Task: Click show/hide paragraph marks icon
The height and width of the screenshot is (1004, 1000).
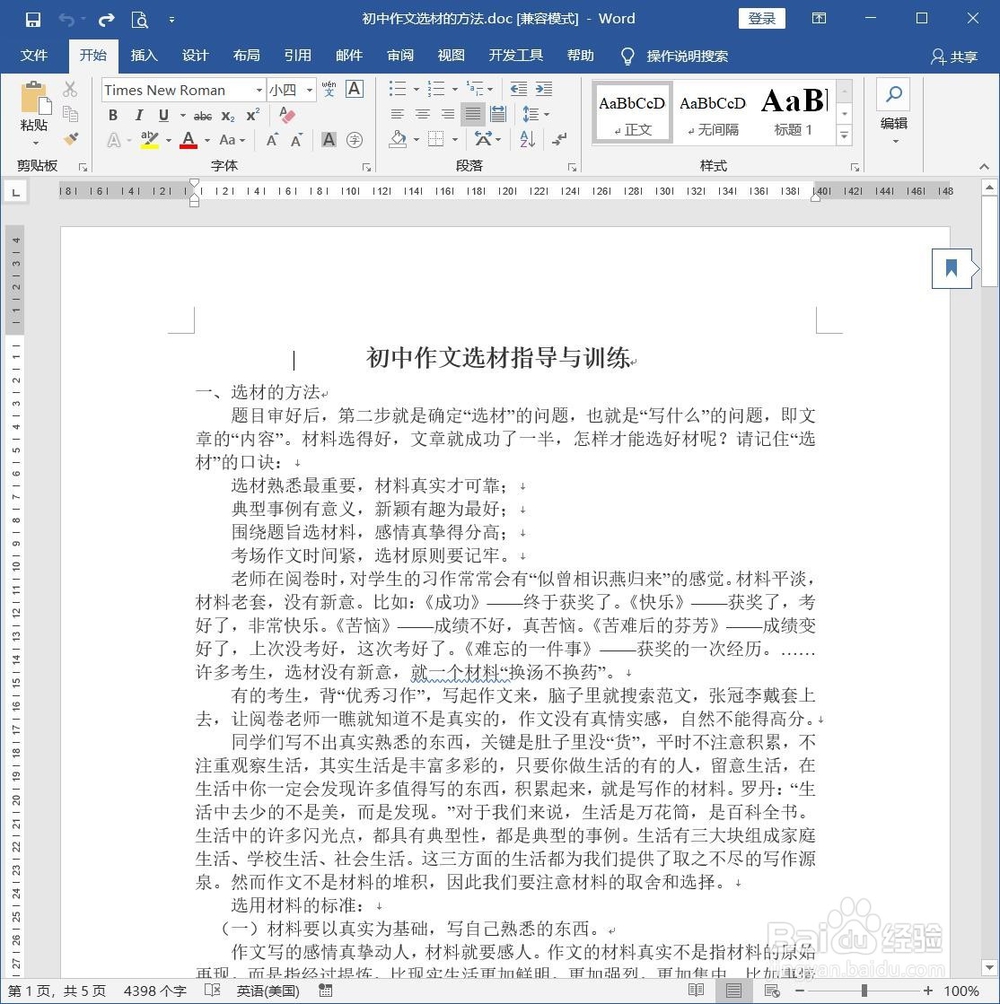Action: 559,139
